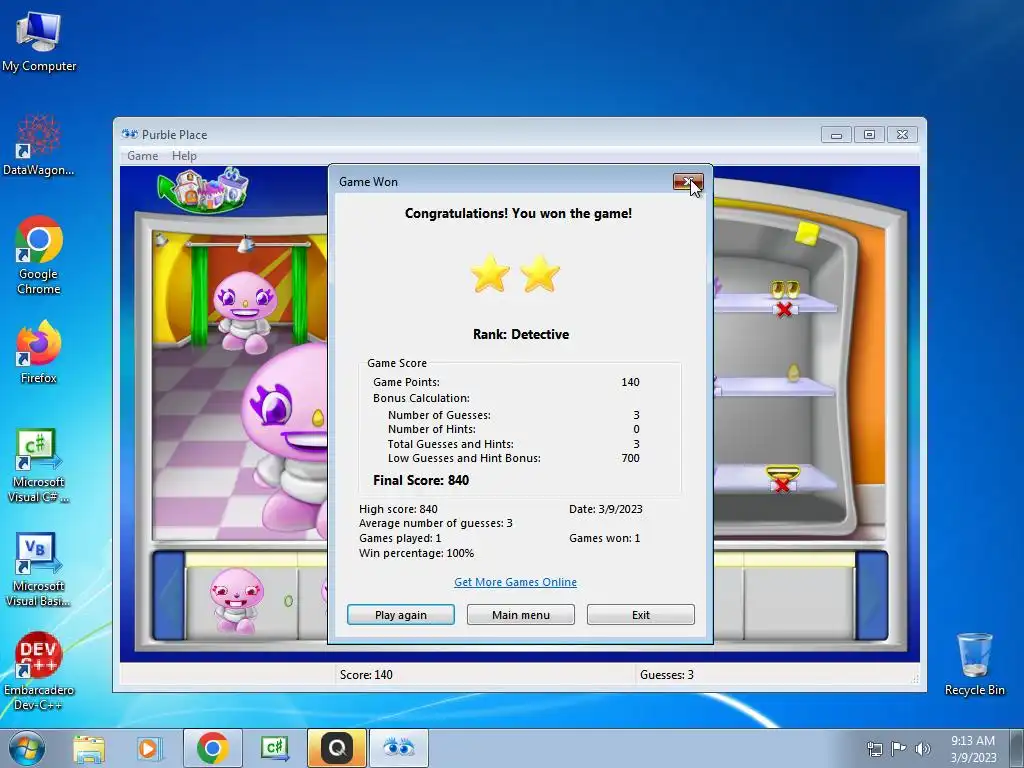Open Firefox desktop shortcut
The width and height of the screenshot is (1024, 768).
tap(39, 351)
